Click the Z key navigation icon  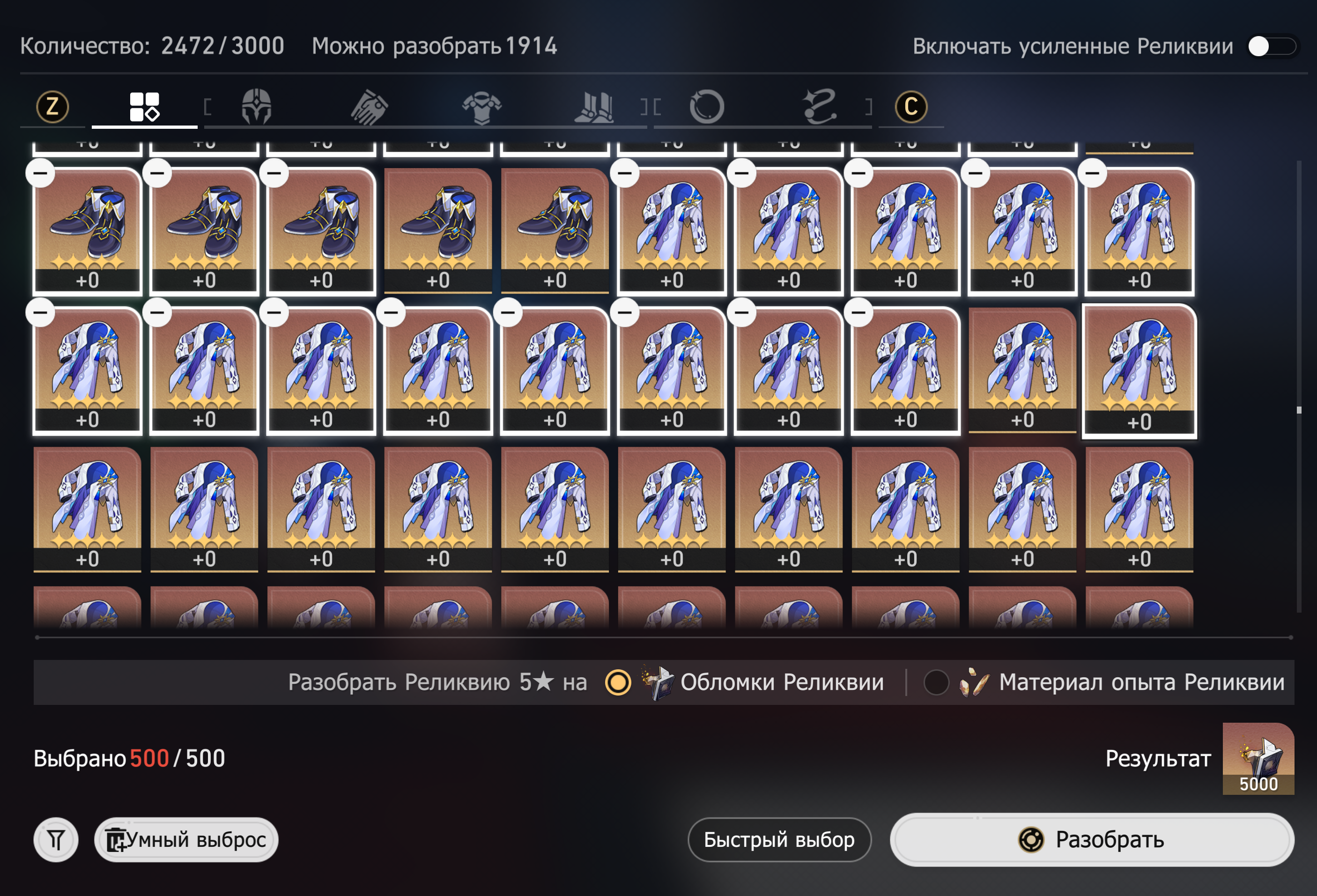[53, 106]
